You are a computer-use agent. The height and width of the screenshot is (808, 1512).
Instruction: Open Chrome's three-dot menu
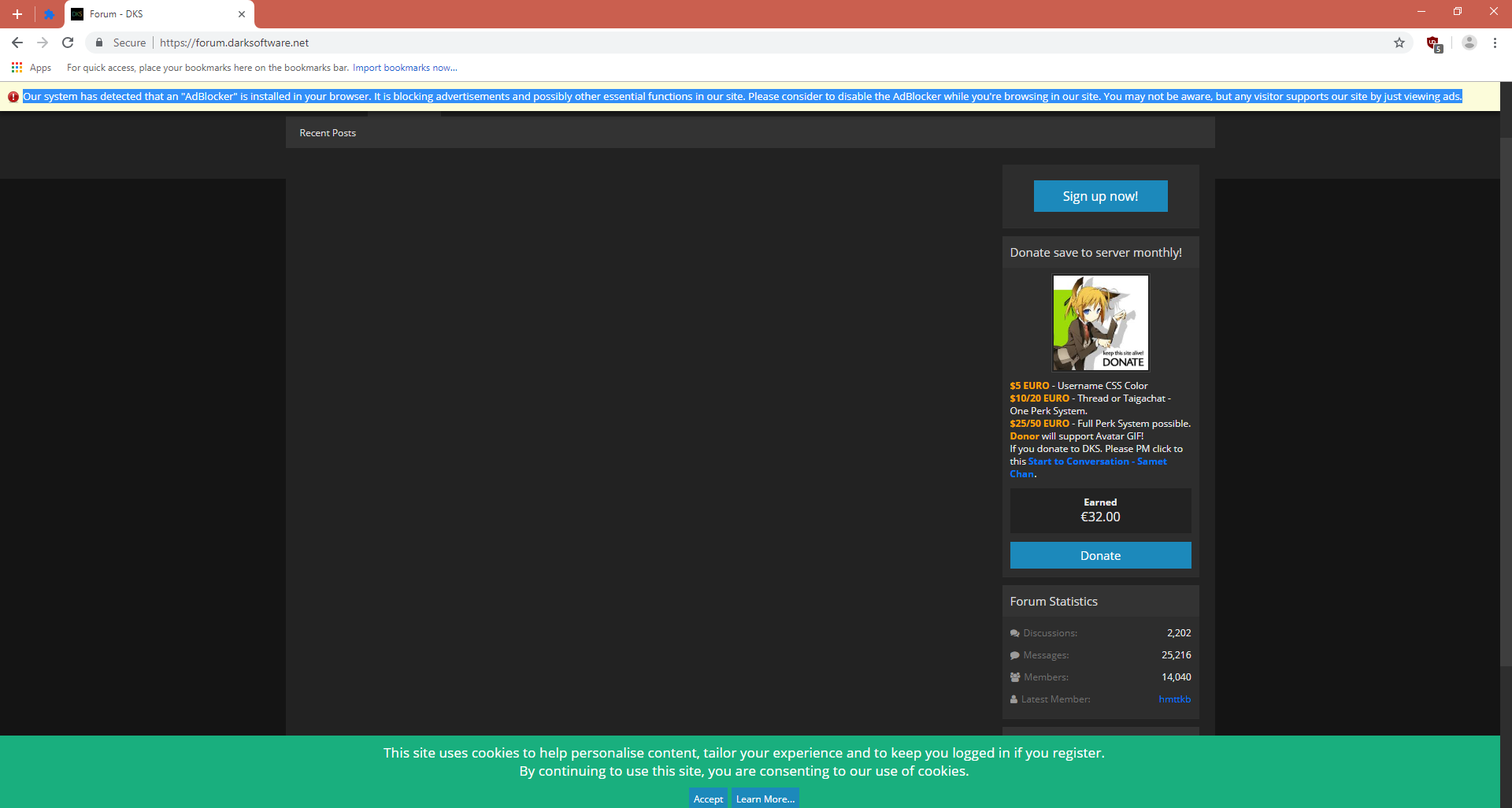point(1495,43)
